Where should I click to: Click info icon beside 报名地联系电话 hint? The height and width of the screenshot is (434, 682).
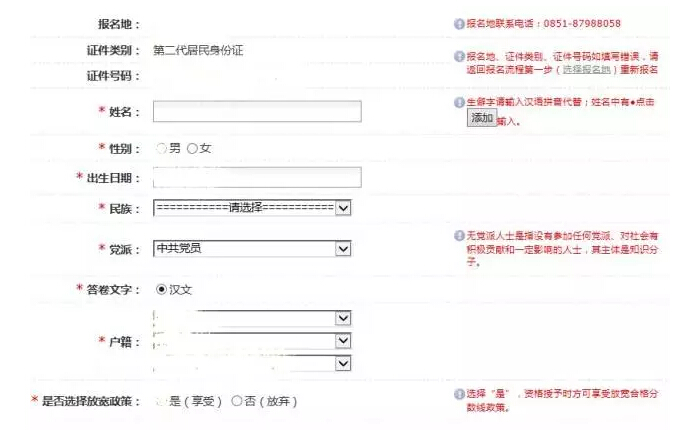(459, 24)
